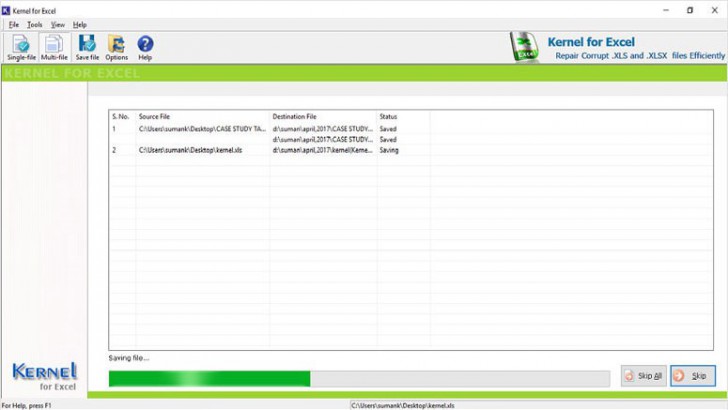Image resolution: width=728 pixels, height=410 pixels.
Task: Click the Excel logo in the header banner
Action: [x=524, y=47]
